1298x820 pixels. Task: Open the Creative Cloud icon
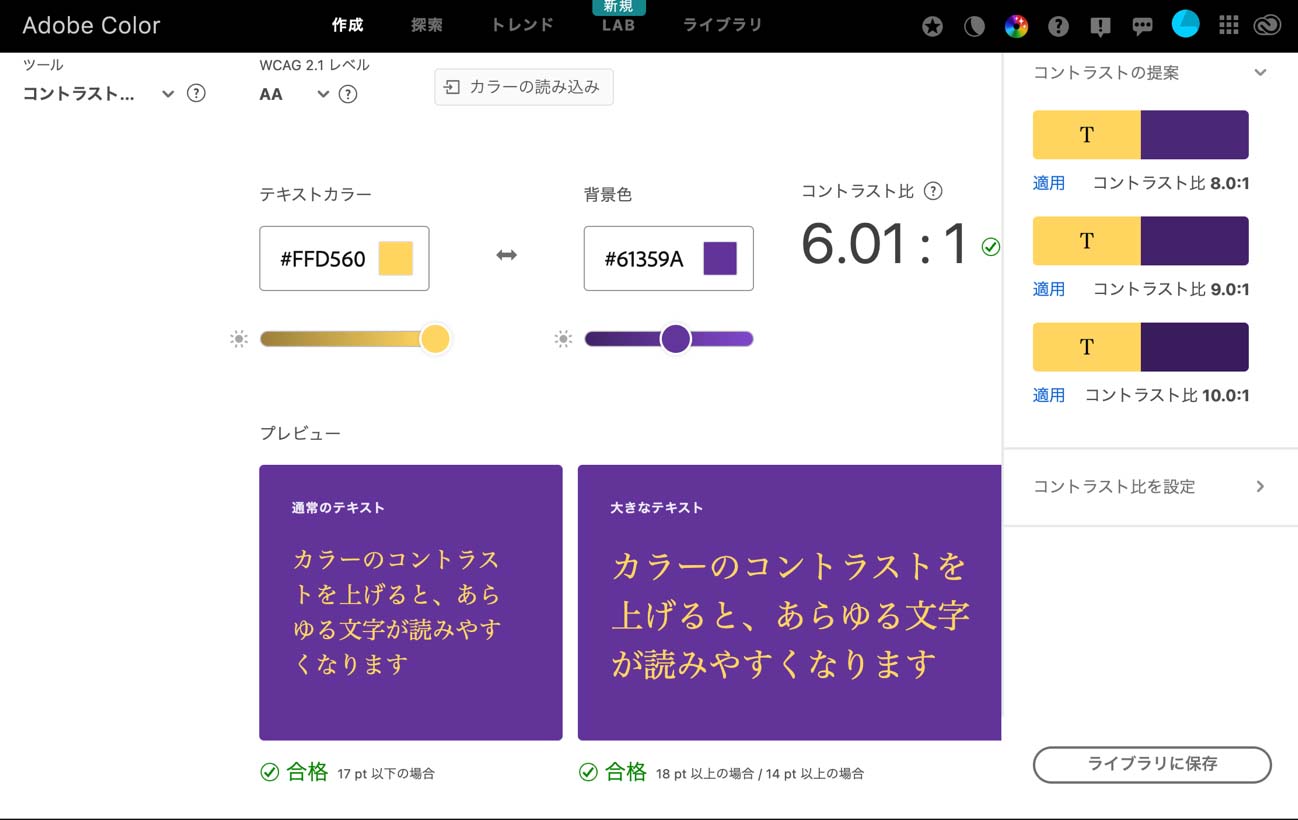point(1268,26)
